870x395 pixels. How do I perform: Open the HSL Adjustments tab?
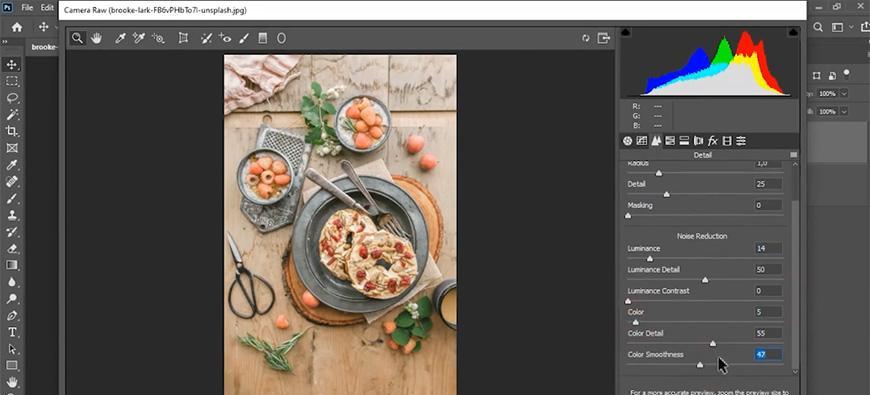pyautogui.click(x=670, y=141)
